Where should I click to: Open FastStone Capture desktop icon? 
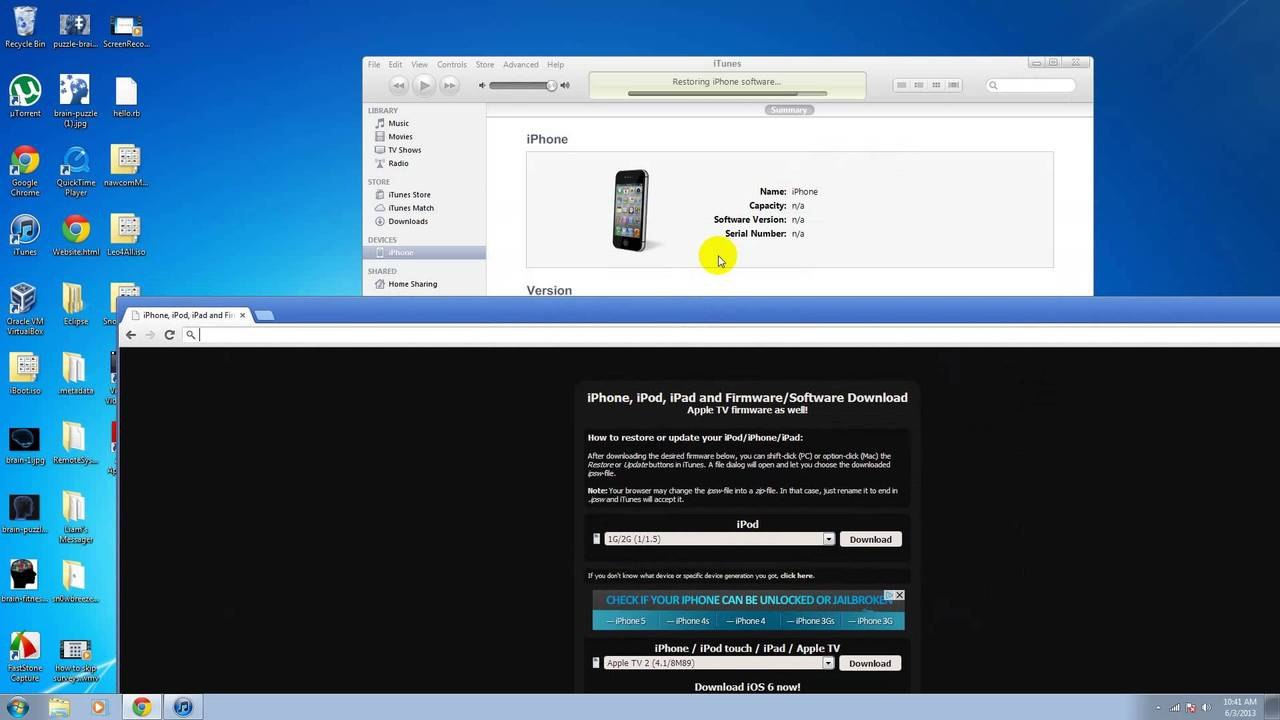coord(25,656)
